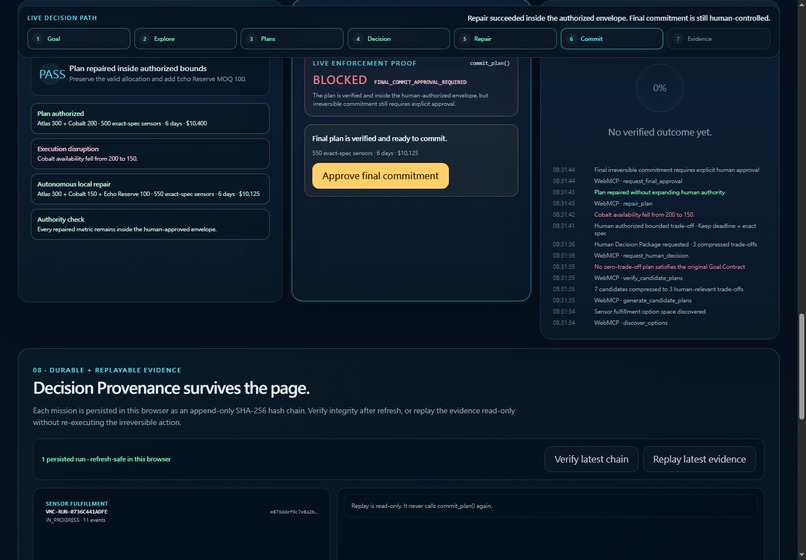Verify latest chain

pos(591,459)
